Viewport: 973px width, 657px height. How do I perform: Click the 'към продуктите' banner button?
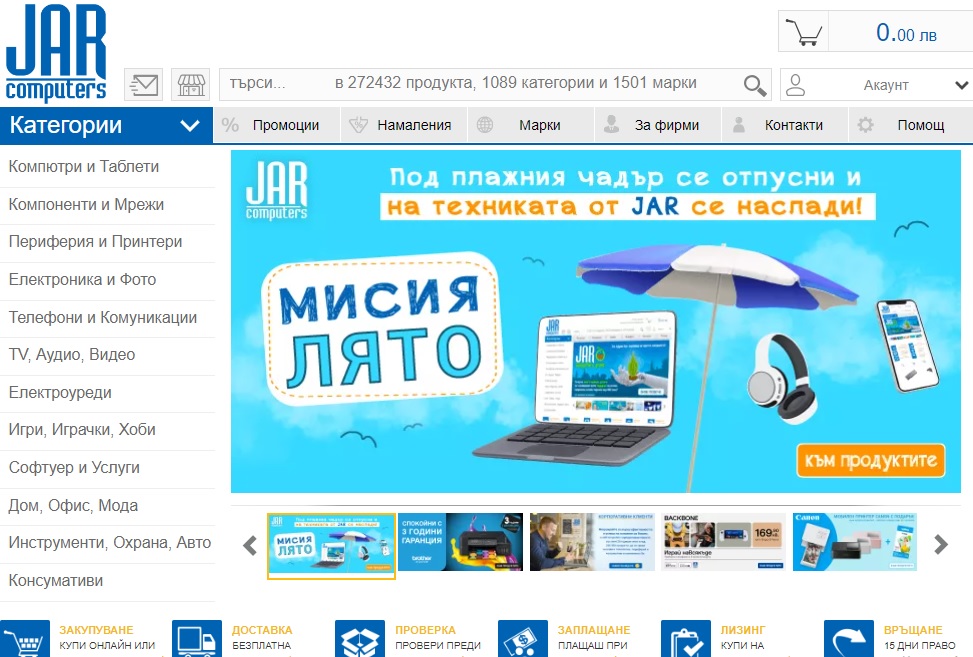pyautogui.click(x=871, y=460)
